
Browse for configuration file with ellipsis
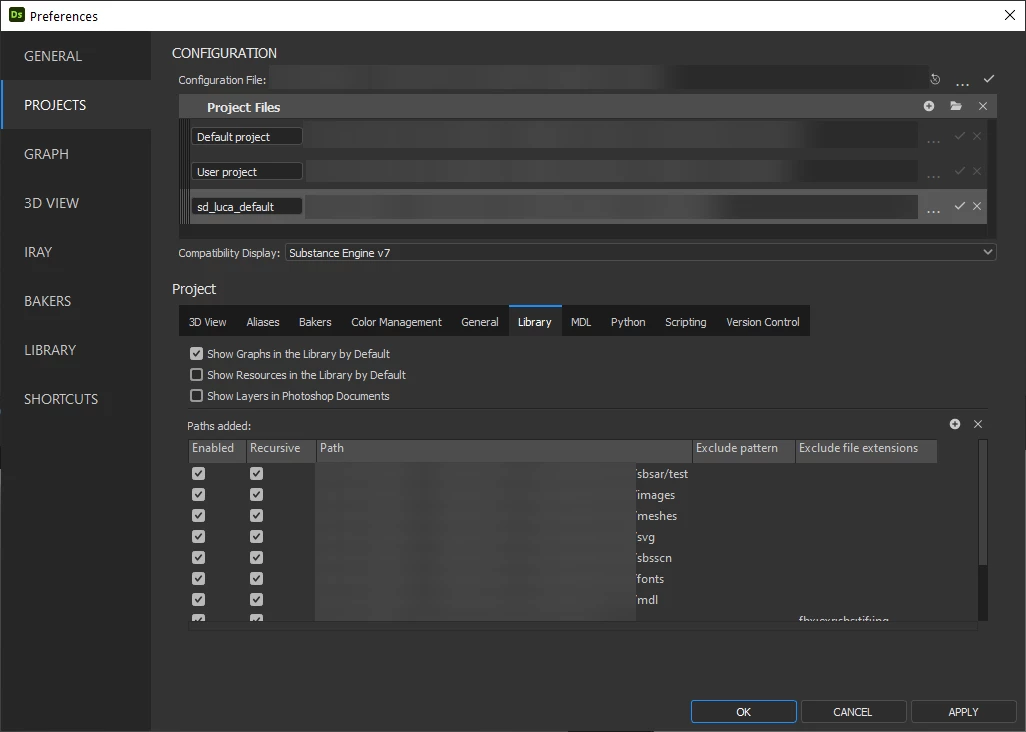[x=962, y=81]
